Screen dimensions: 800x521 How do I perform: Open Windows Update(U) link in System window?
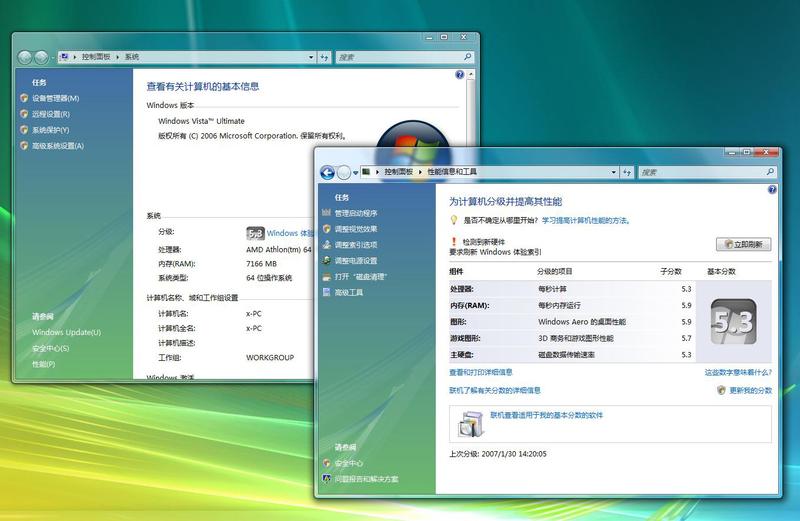tap(66, 332)
